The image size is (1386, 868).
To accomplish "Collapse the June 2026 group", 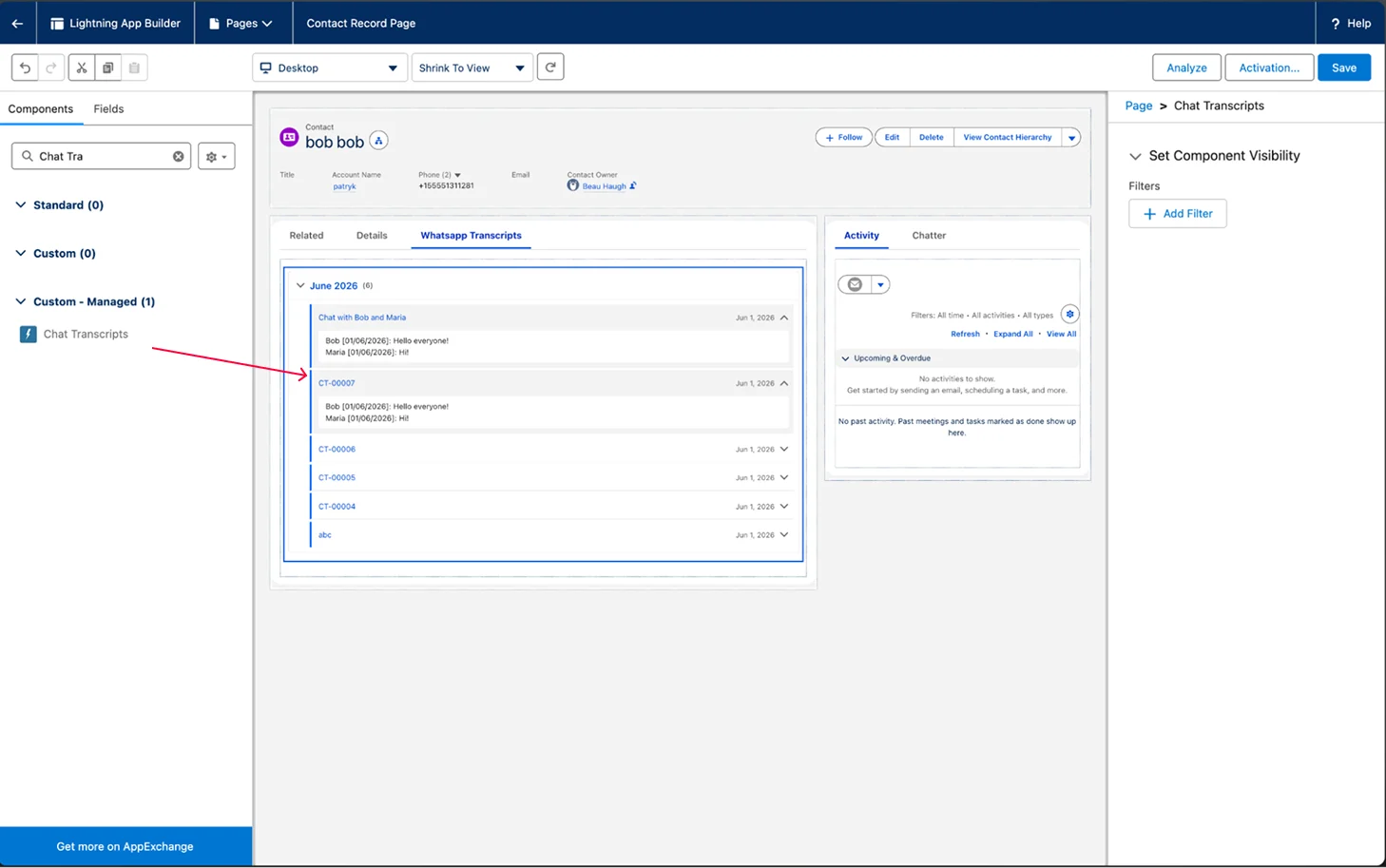I will [x=300, y=285].
